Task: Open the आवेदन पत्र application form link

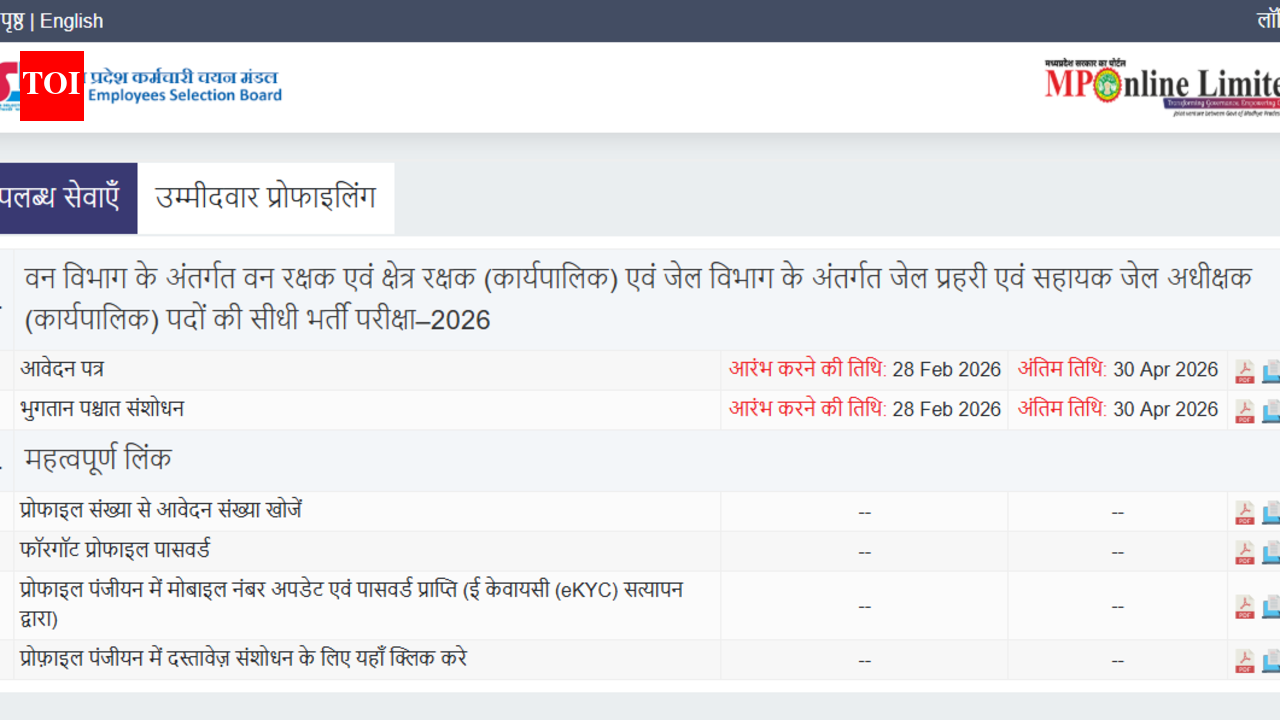Action: [x=62, y=369]
